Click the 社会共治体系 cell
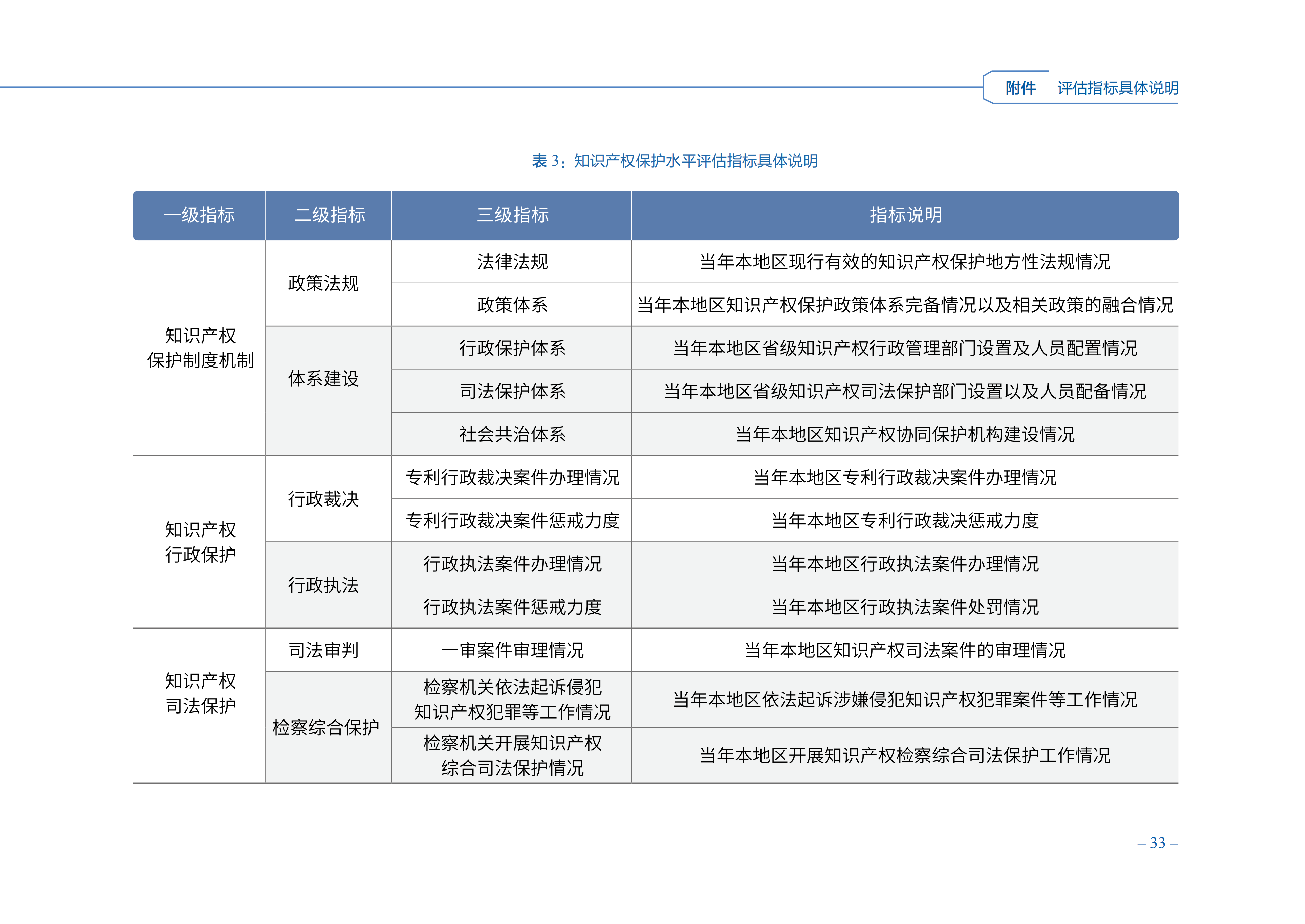The height and width of the screenshot is (924, 1305). (511, 435)
